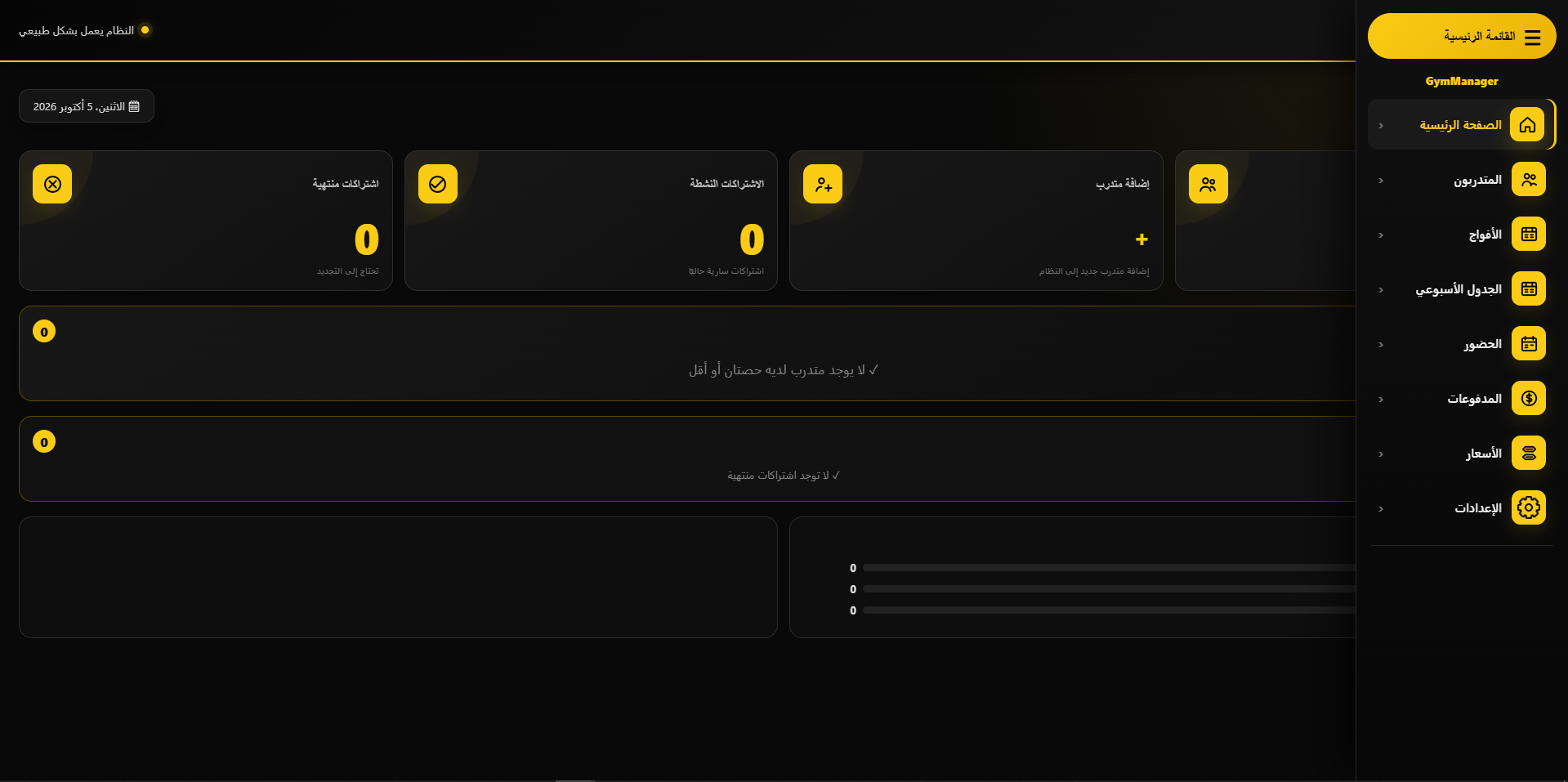The width and height of the screenshot is (1568, 782).
Task: Click the hamburger icon in القائمة الرئيسية header
Action: (1532, 38)
